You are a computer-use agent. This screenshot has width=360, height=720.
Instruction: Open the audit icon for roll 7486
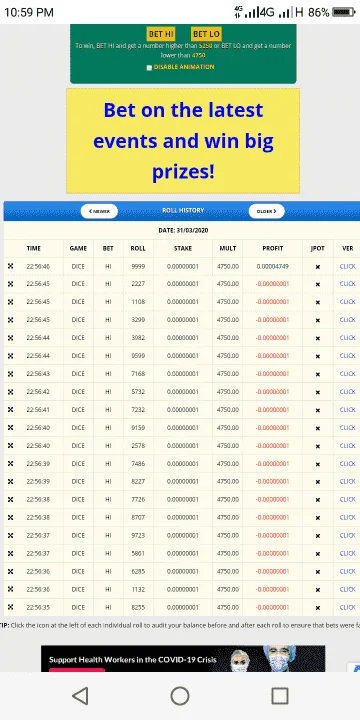pyautogui.click(x=10, y=463)
